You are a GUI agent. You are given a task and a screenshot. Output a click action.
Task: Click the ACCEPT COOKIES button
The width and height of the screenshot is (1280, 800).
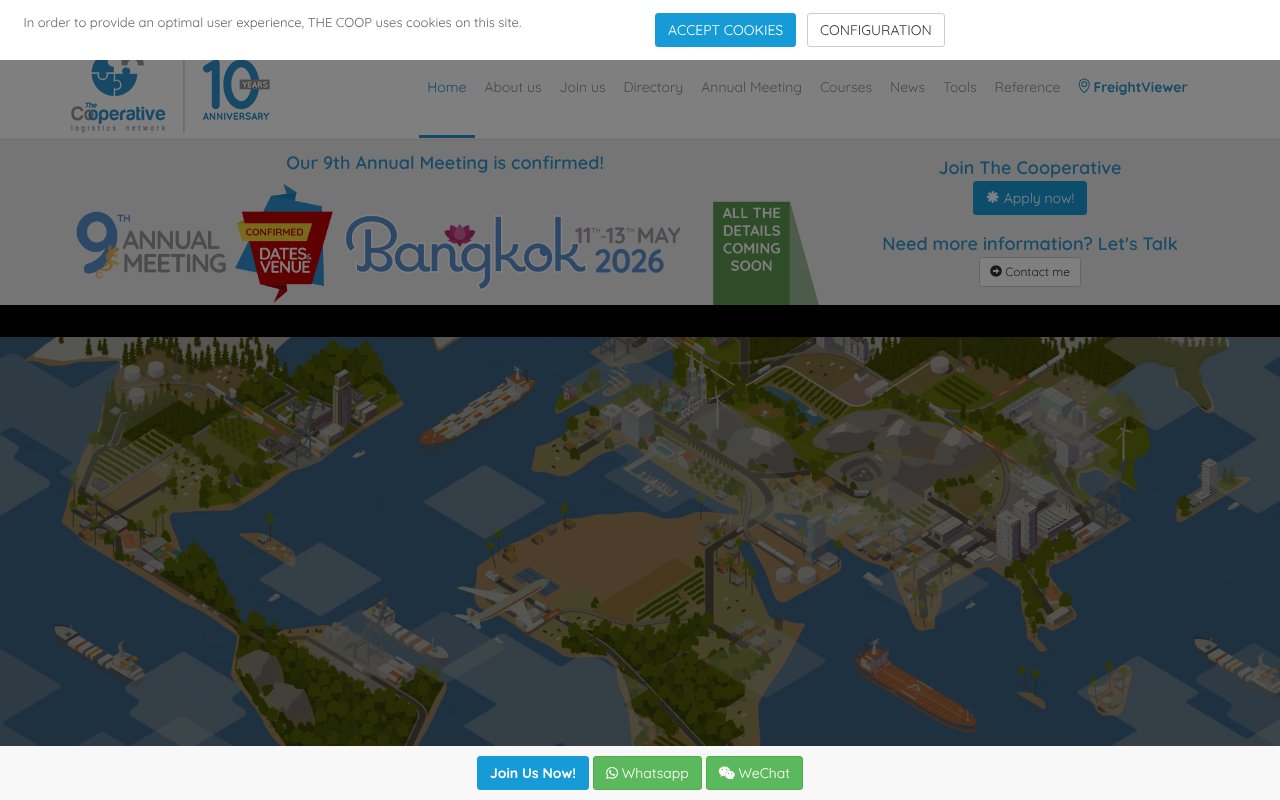click(725, 30)
